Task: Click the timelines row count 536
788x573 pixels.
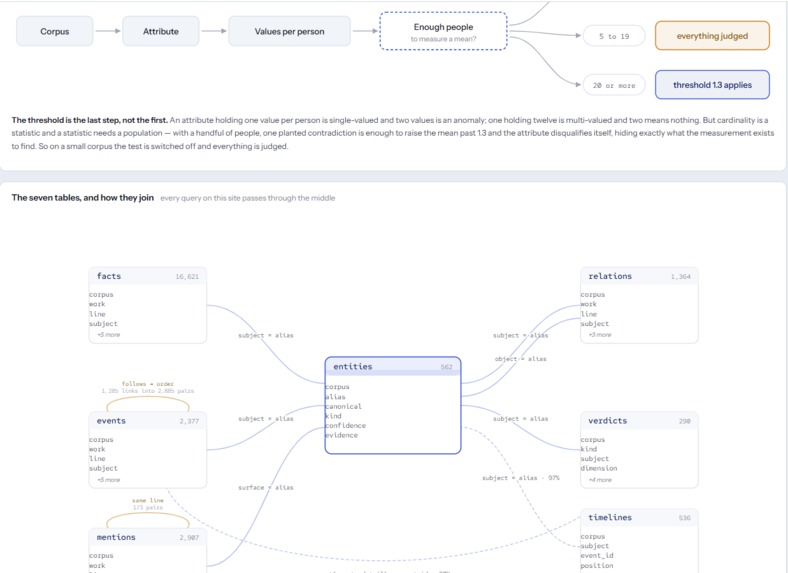Action: click(x=684, y=518)
